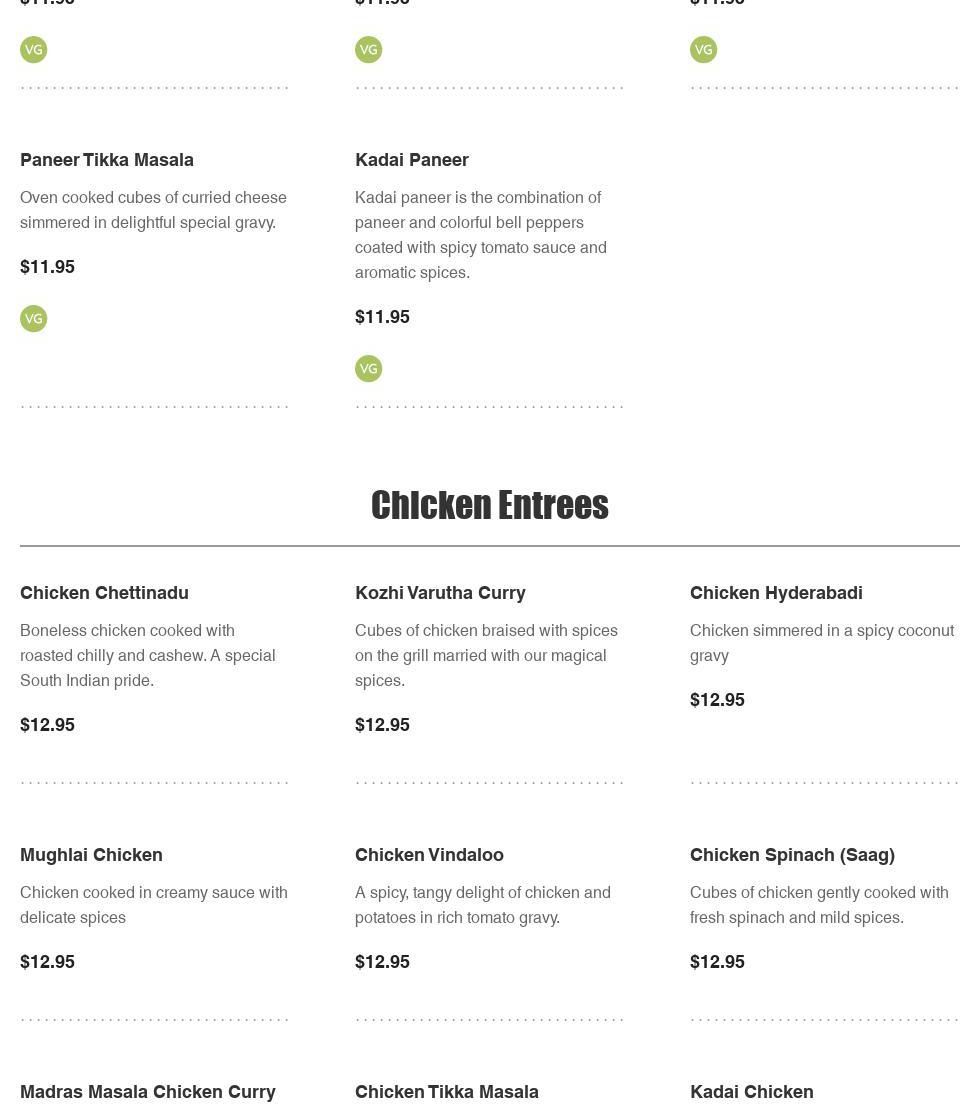Choose the Kadai Chicken dish title
This screenshot has height=1118, width=965.
(752, 1092)
